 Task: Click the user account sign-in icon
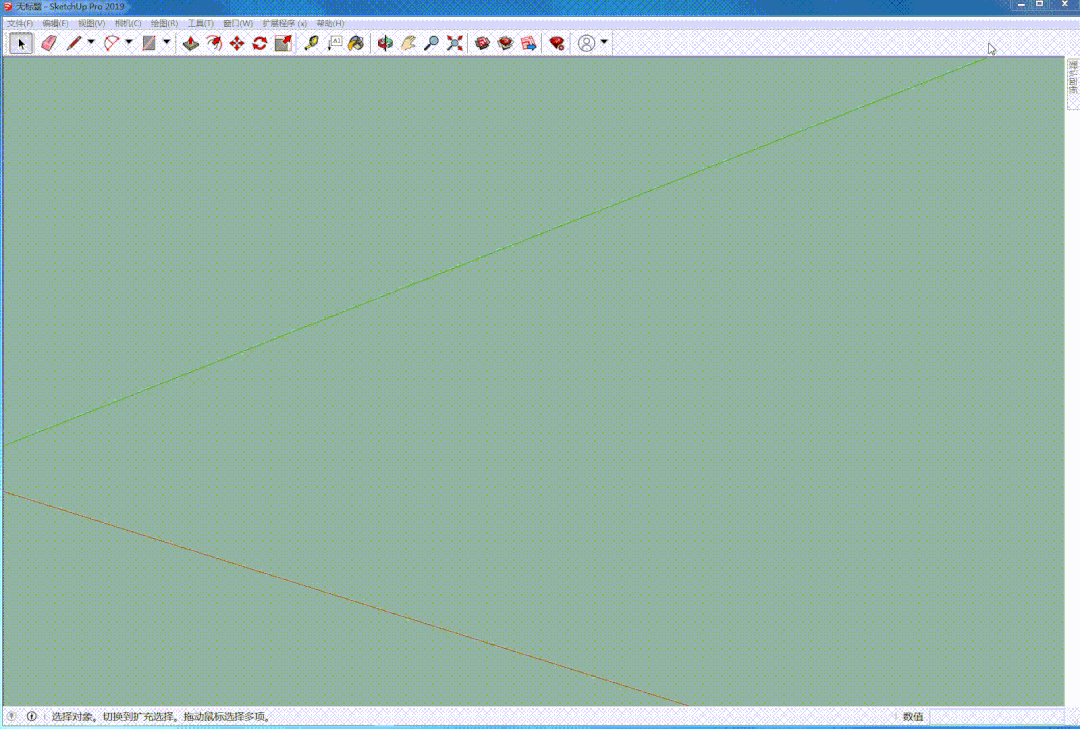(x=586, y=43)
